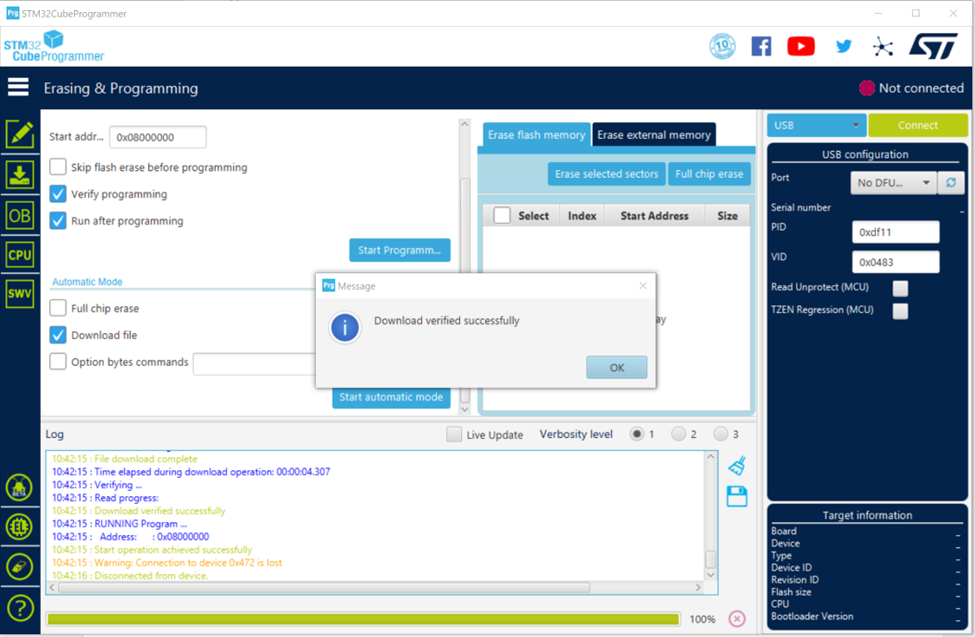Click the Start address input field
The width and height of the screenshot is (975, 637).
pyautogui.click(x=158, y=137)
